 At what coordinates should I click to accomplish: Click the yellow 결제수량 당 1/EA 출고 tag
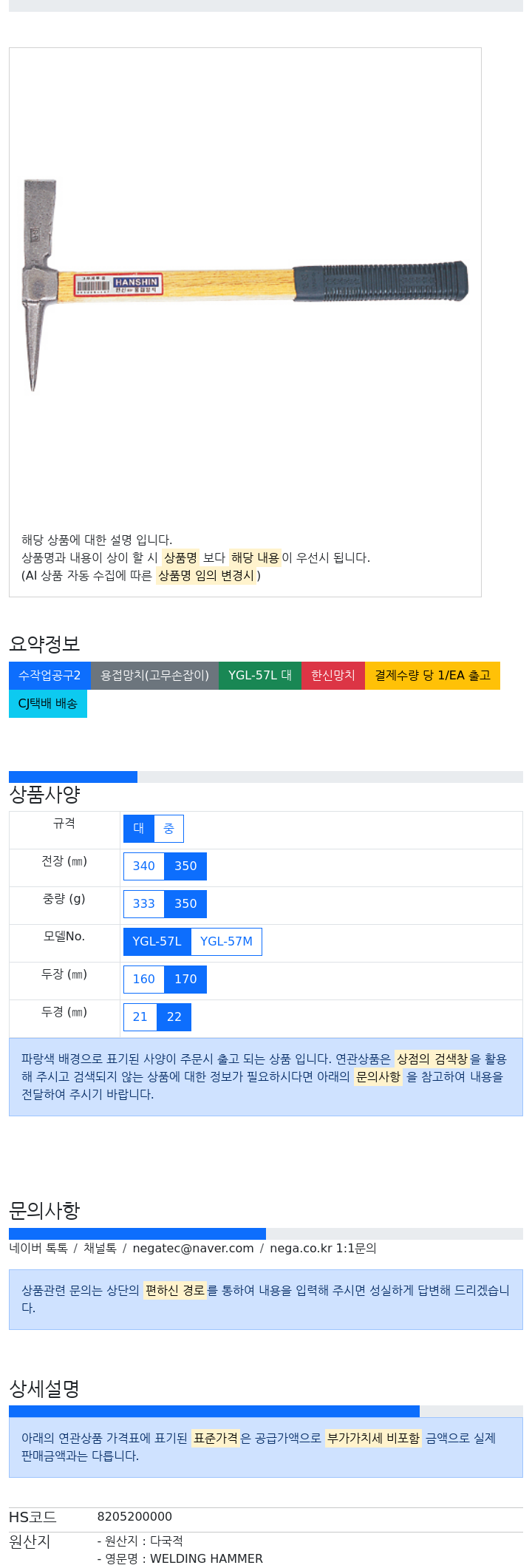[432, 676]
